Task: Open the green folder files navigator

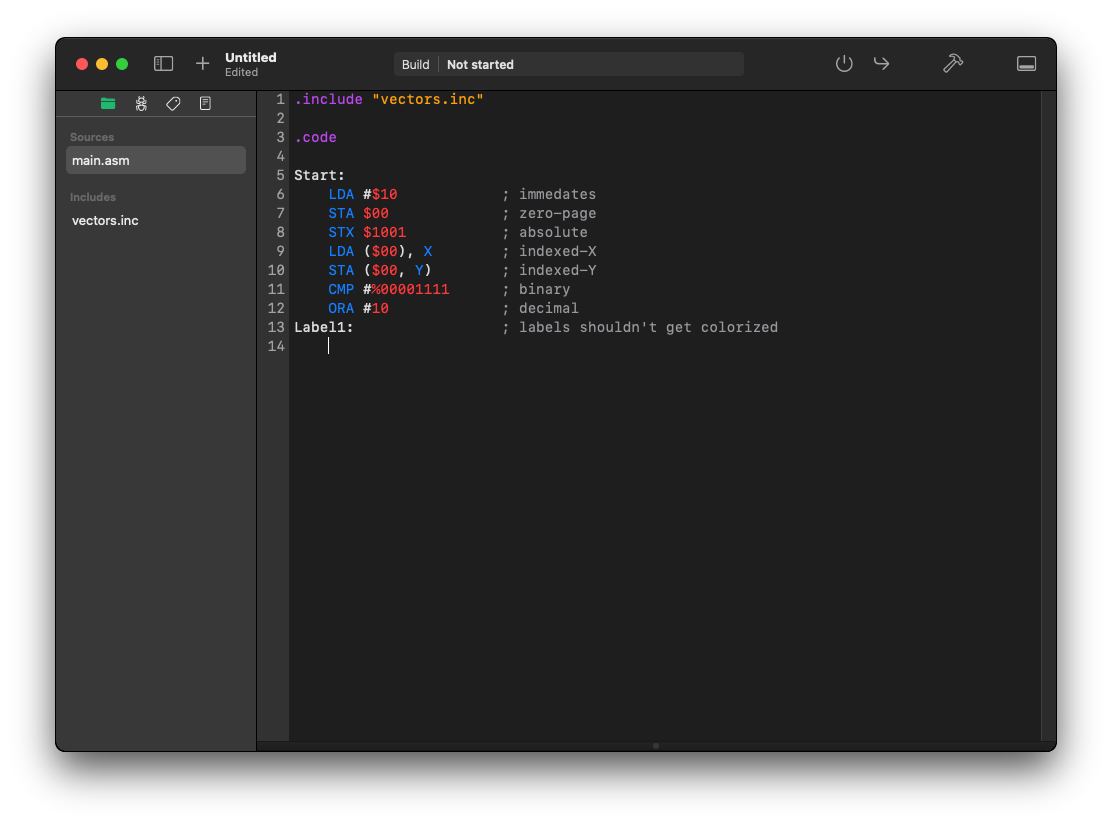Action: [x=108, y=103]
